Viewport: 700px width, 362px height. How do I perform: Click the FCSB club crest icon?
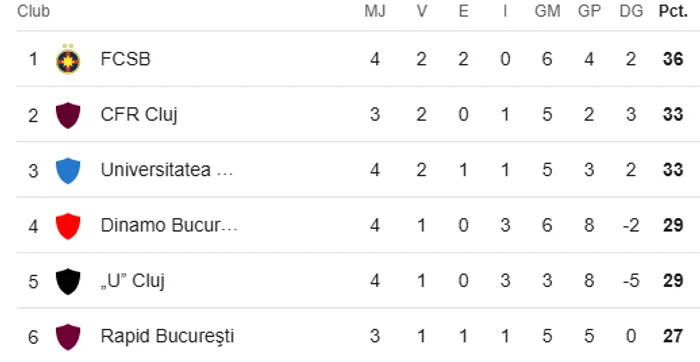[68, 59]
